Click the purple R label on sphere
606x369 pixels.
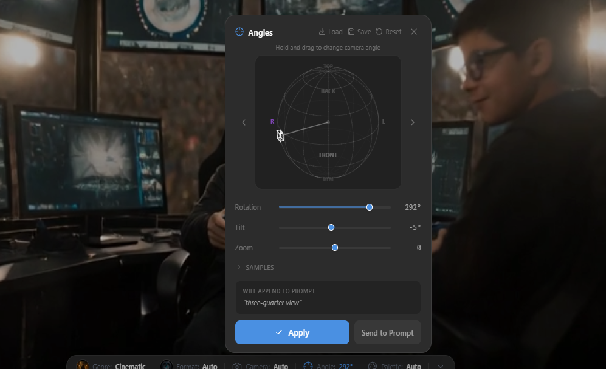272,122
